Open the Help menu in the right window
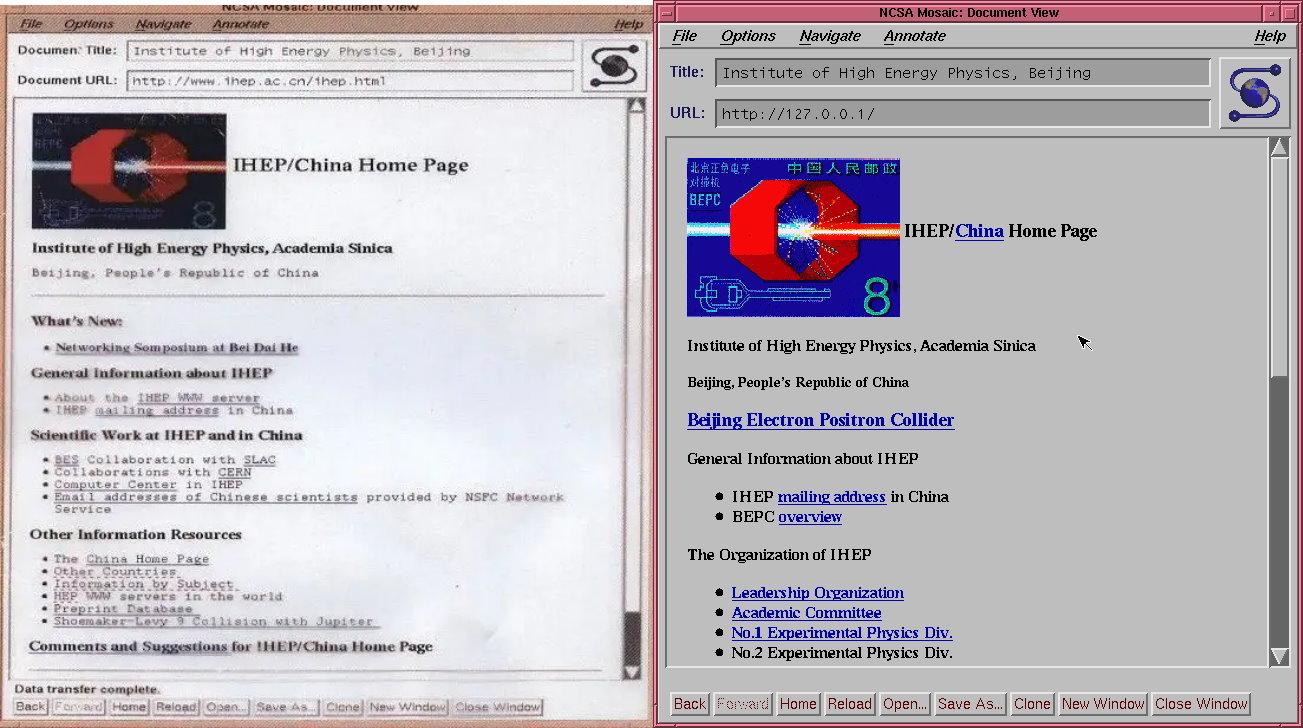Screen dimensions: 1303x728 (x=1270, y=36)
